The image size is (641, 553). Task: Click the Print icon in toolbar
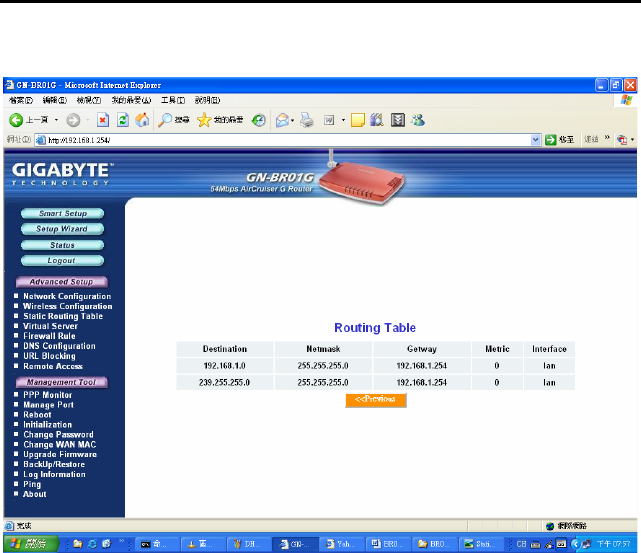(x=307, y=120)
